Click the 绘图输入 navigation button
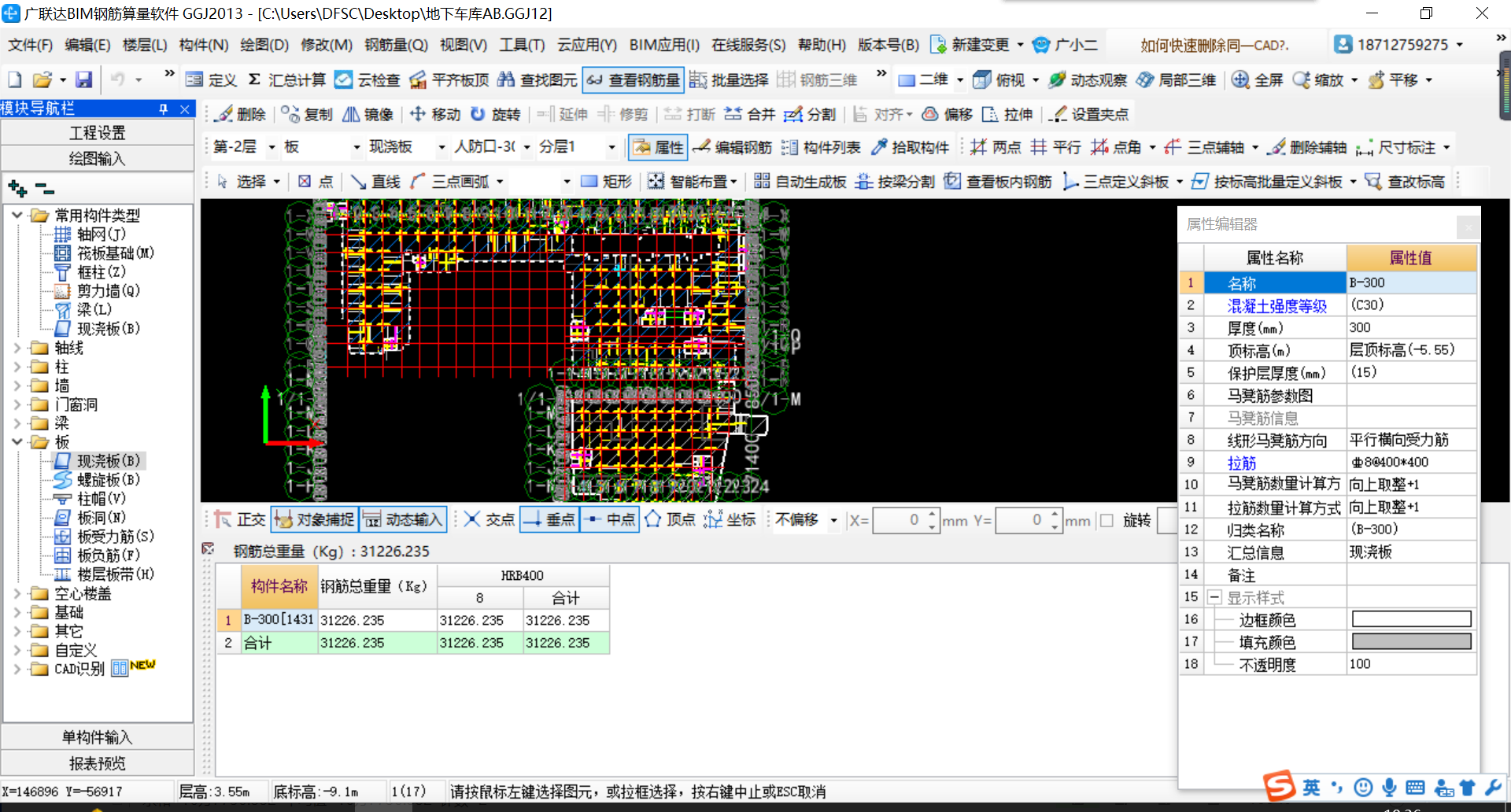This screenshot has height=812, width=1511. click(x=98, y=158)
